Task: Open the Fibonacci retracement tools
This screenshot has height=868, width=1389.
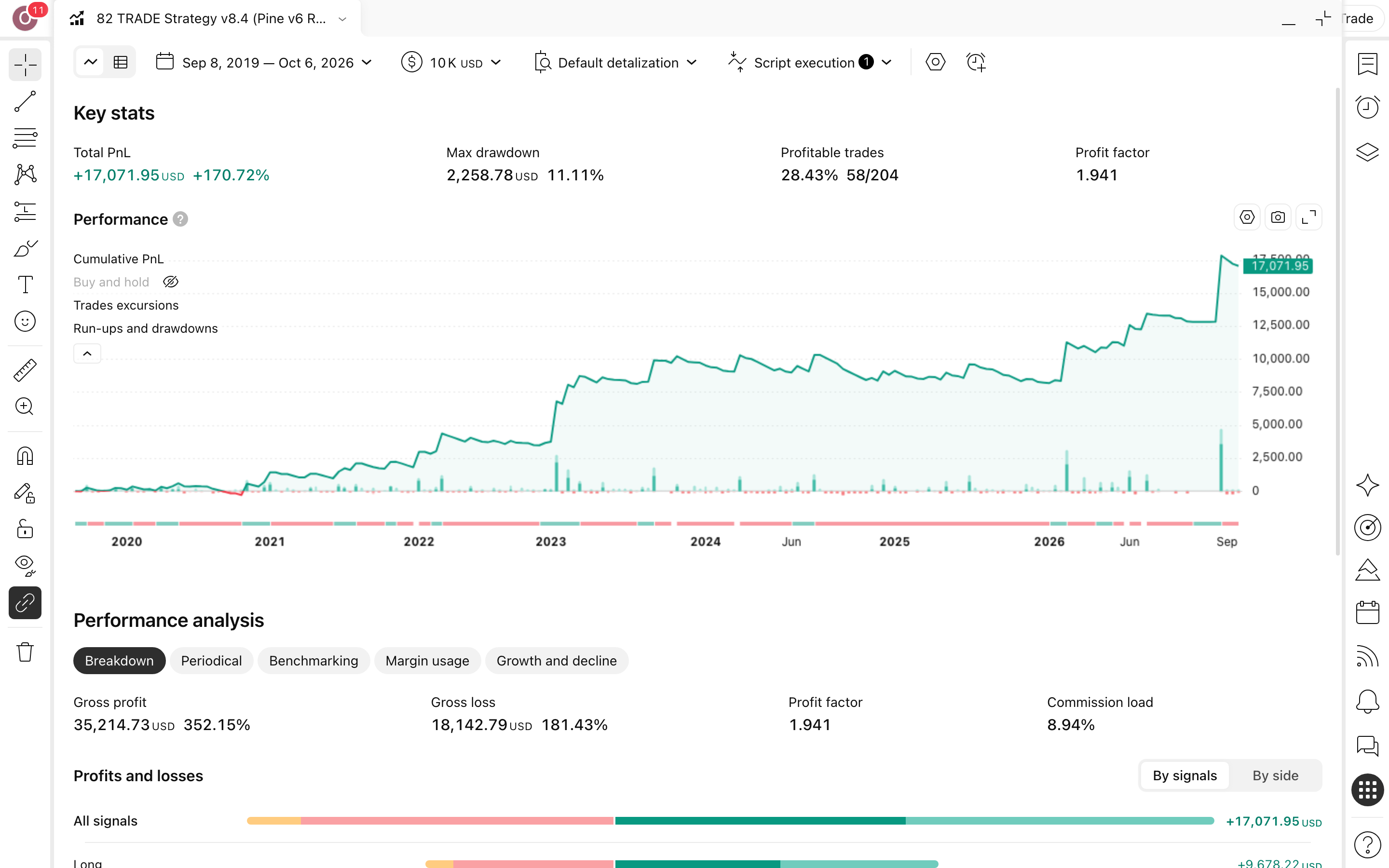Action: point(25,138)
